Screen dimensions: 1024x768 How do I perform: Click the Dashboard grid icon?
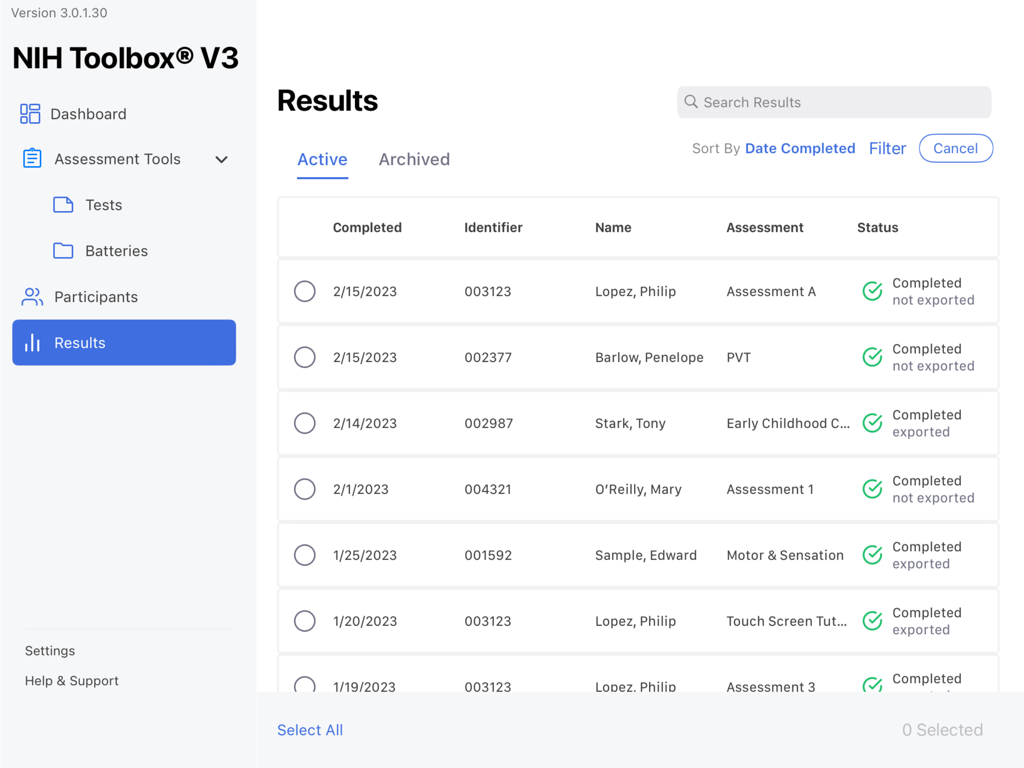(30, 114)
